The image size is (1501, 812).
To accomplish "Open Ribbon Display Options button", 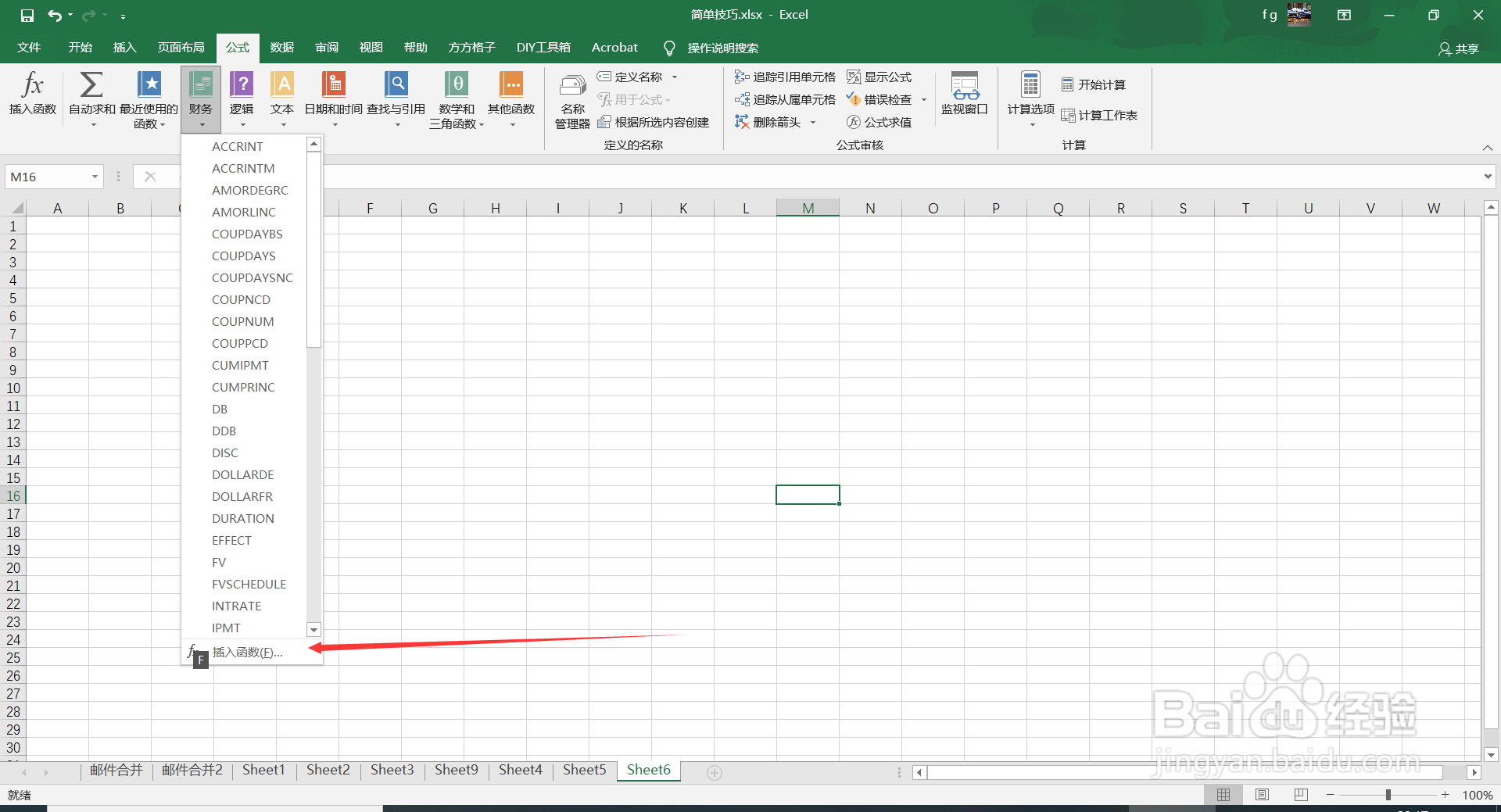I will tap(1344, 15).
